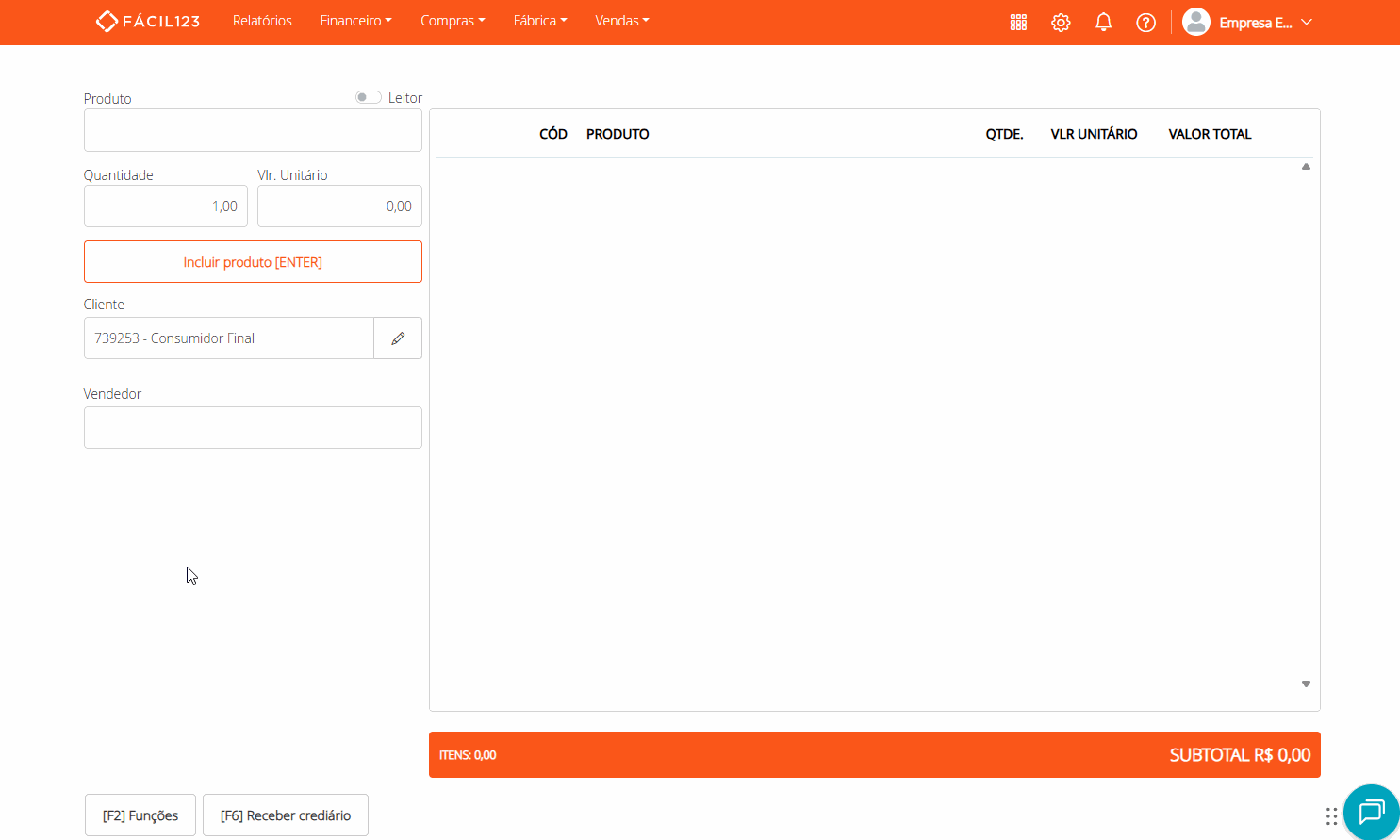The image size is (1400, 840).
Task: Open settings gear icon
Action: pos(1061,23)
